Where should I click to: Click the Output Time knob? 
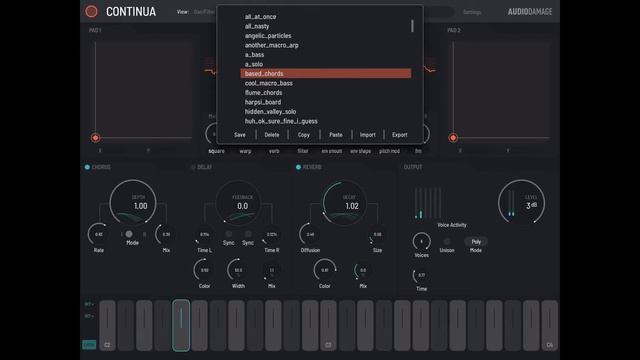pos(422,275)
